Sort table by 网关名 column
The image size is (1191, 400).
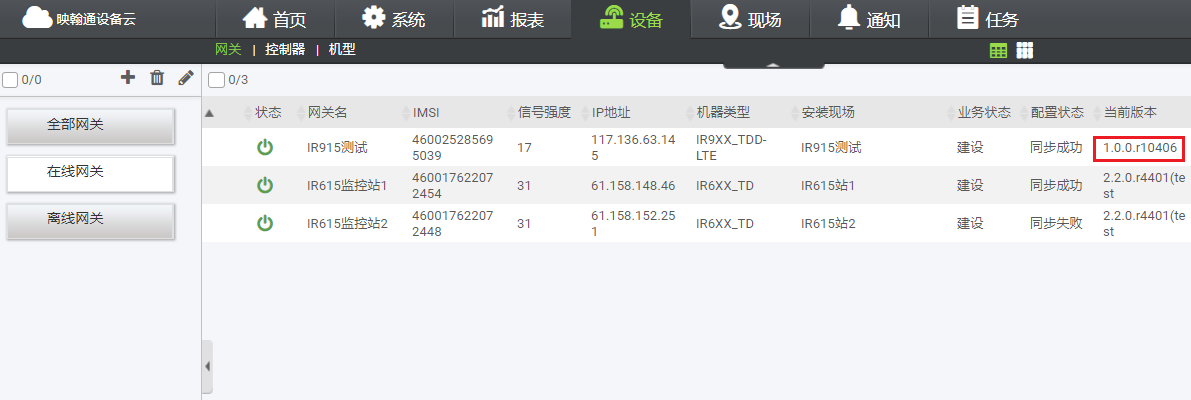click(326, 112)
